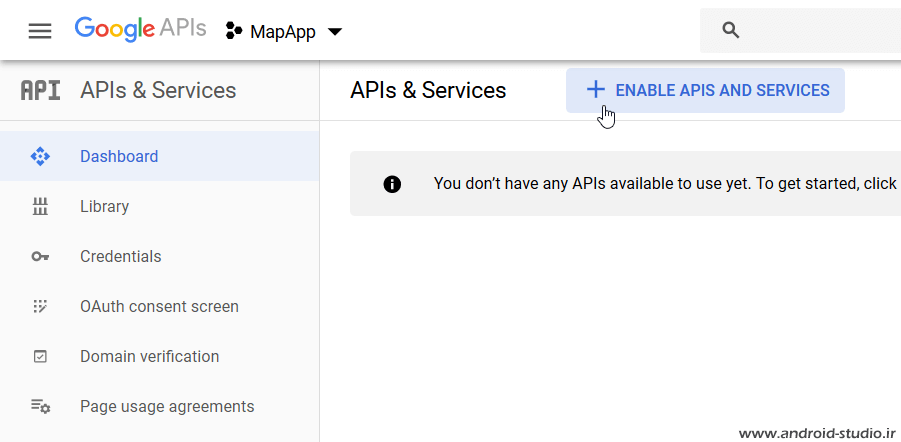The width and height of the screenshot is (901, 442).
Task: Click the Dashboard diamond icon
Action: tap(40, 156)
